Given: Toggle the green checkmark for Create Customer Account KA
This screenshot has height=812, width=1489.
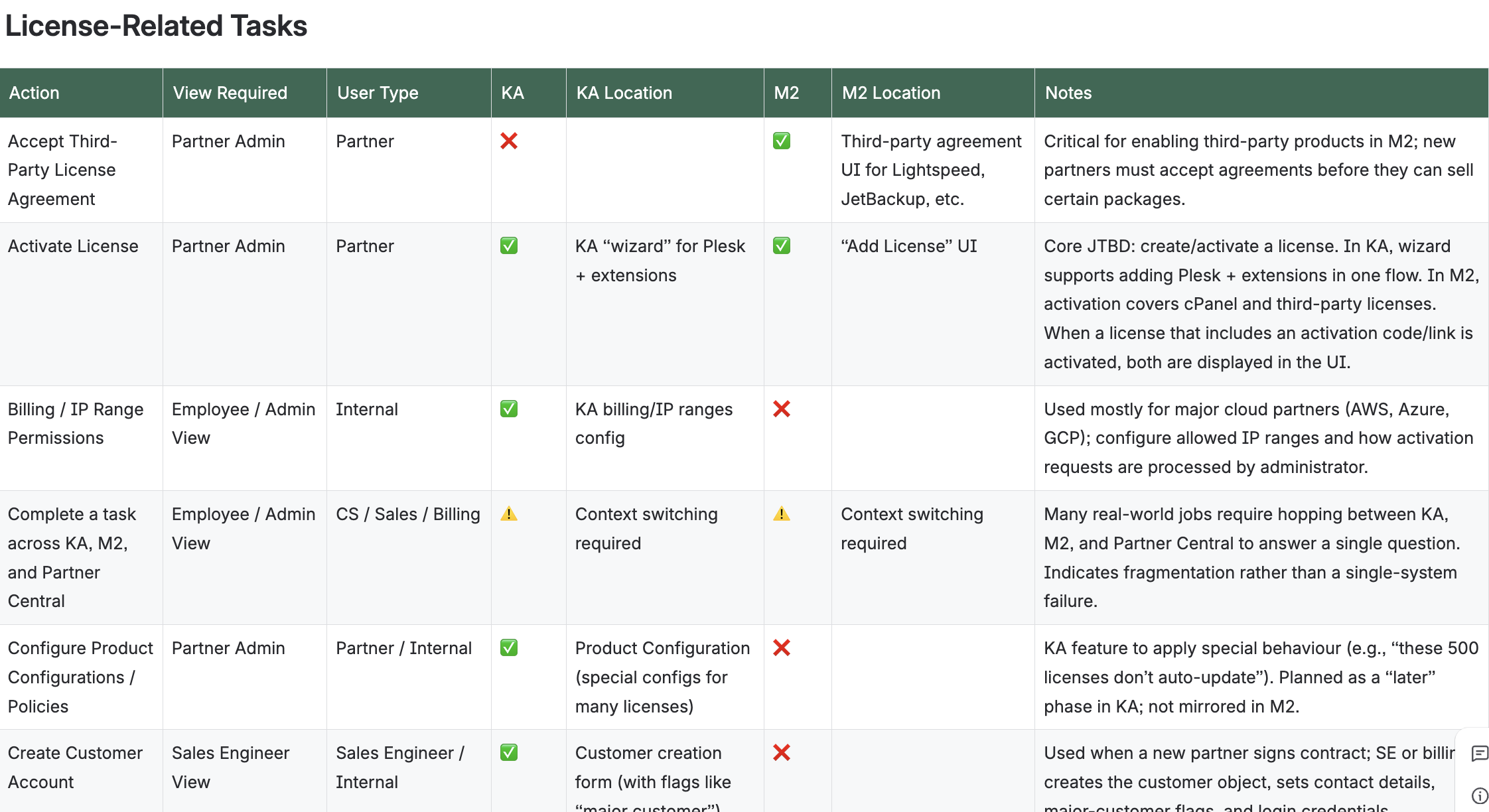Looking at the screenshot, I should click(508, 753).
